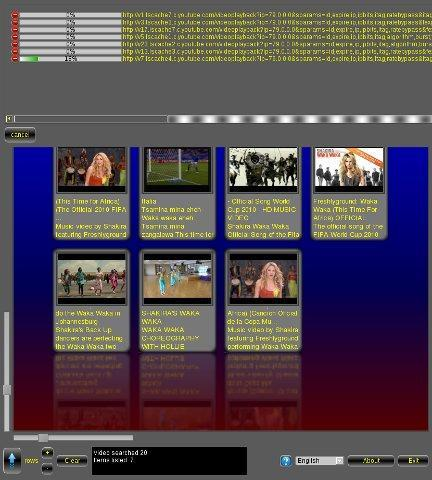The width and height of the screenshot is (432, 480).
Task: Select the soccer goal 'Italia' thumbnail
Action: point(177,170)
